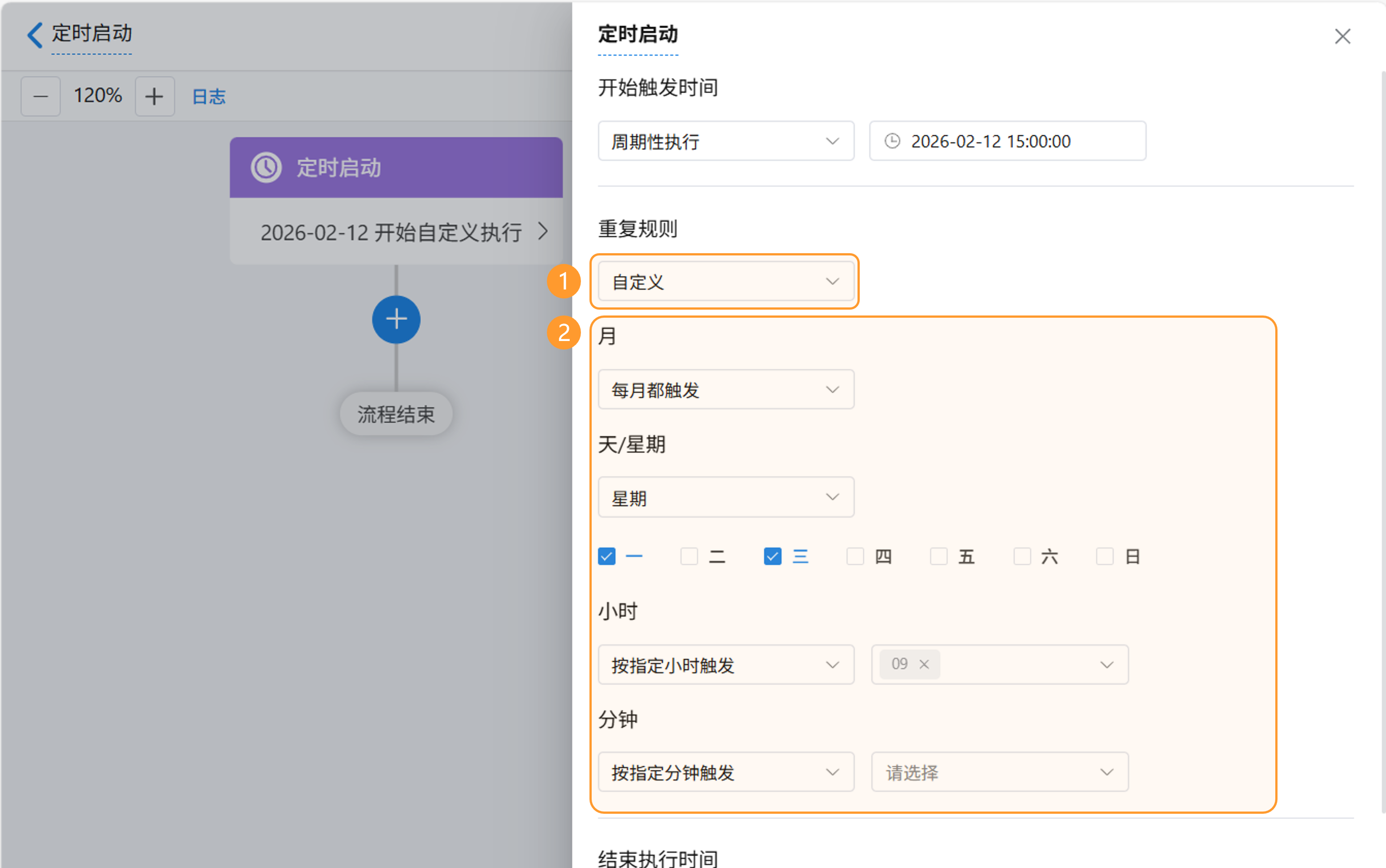1386x868 pixels.
Task: Click the blue add-node plus circle
Action: click(396, 319)
